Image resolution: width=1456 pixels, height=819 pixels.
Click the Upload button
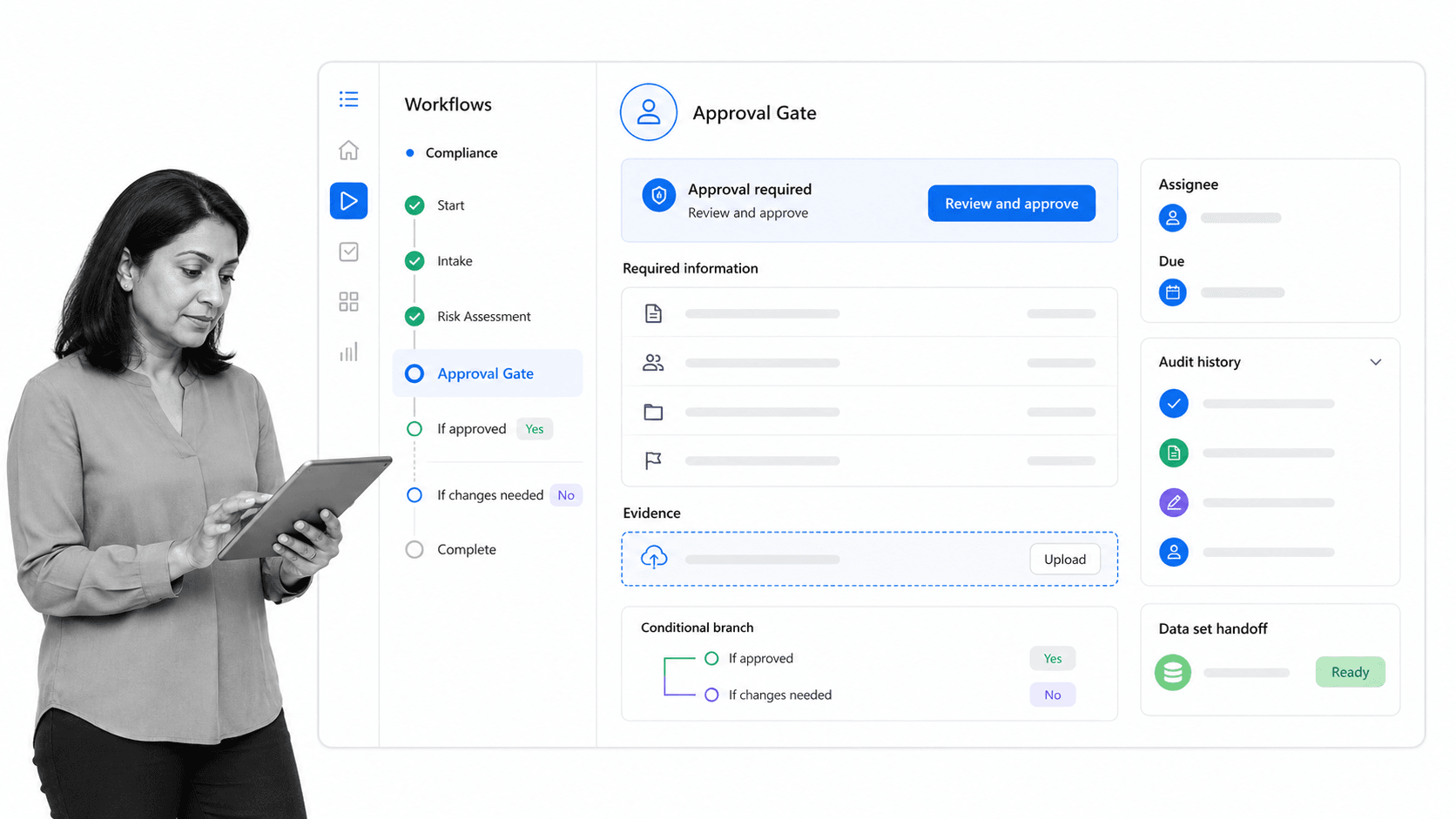(x=1065, y=559)
